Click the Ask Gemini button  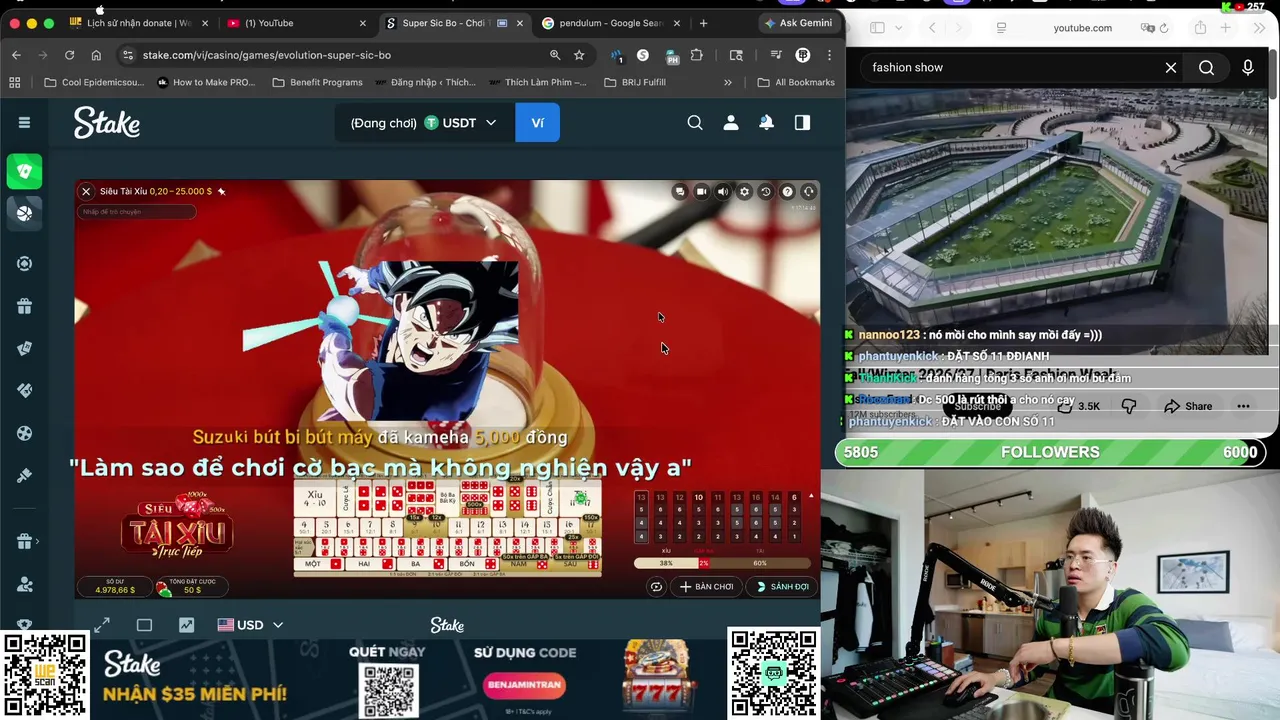tap(798, 23)
